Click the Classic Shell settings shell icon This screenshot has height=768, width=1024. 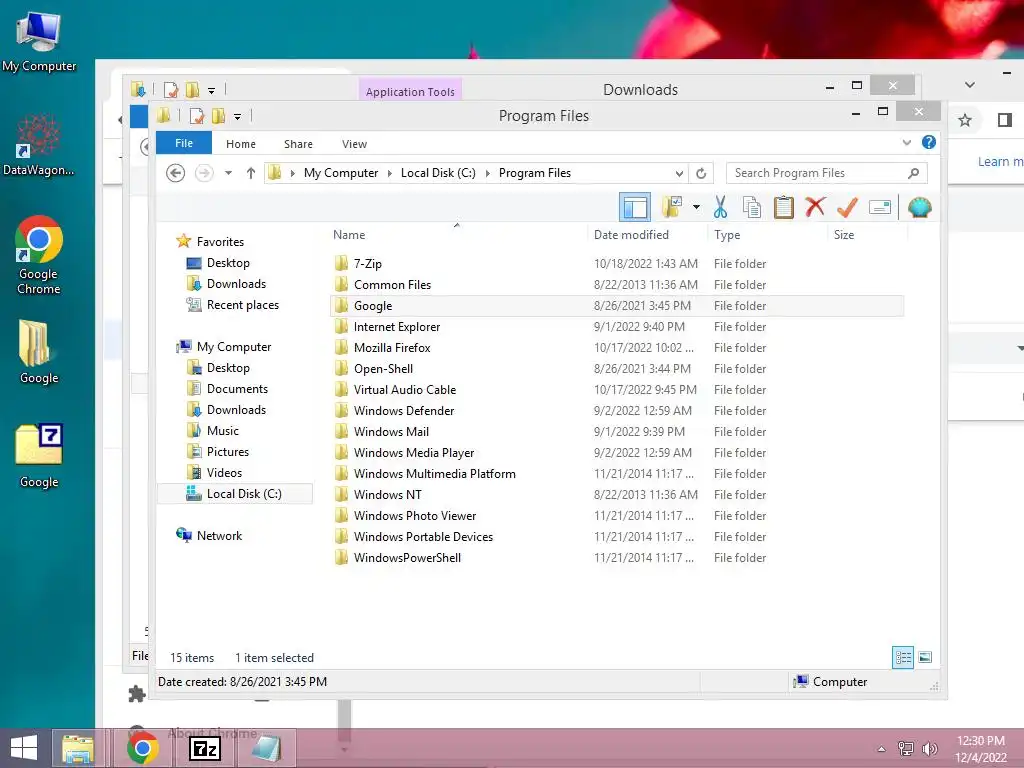coord(920,208)
